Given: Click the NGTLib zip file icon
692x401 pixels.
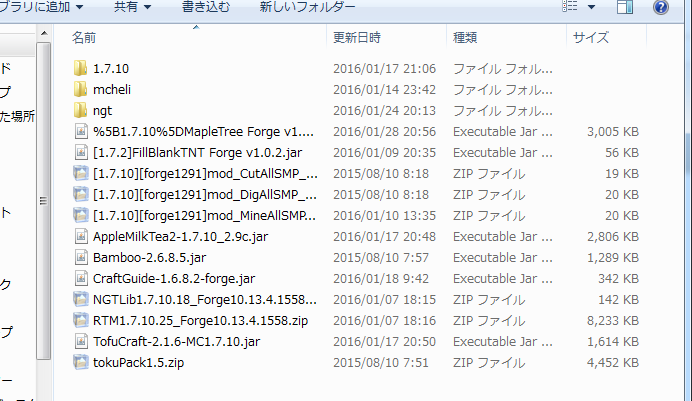Looking at the screenshot, I should click(x=81, y=300).
